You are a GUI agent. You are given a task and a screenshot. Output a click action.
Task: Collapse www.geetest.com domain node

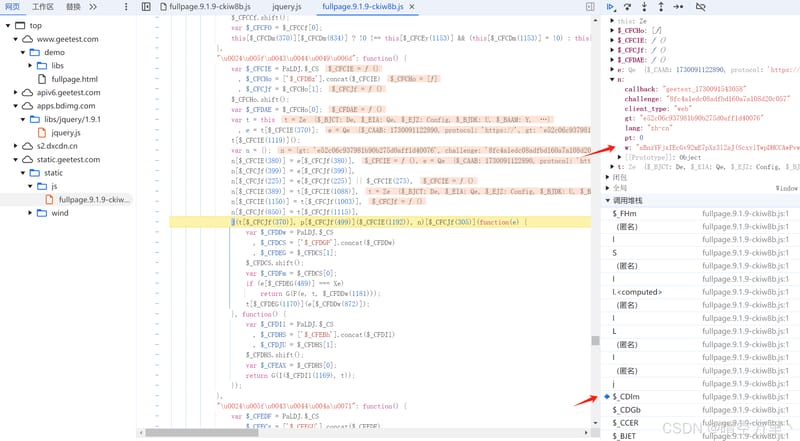click(x=15, y=39)
